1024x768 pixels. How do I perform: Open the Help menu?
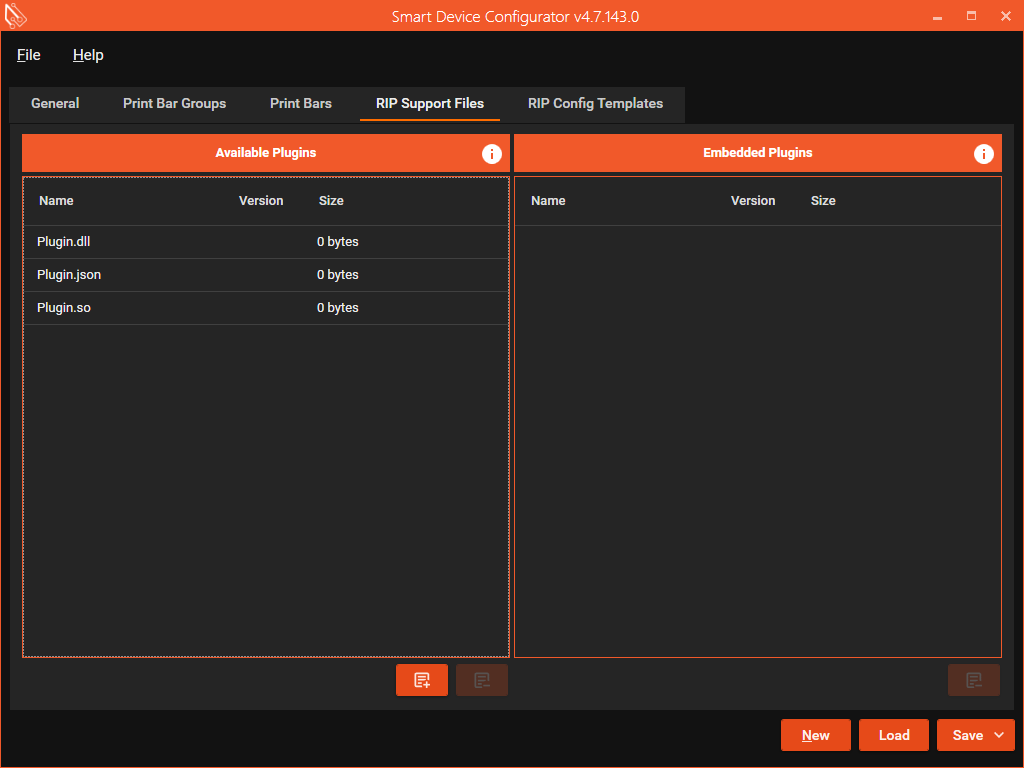coord(88,55)
